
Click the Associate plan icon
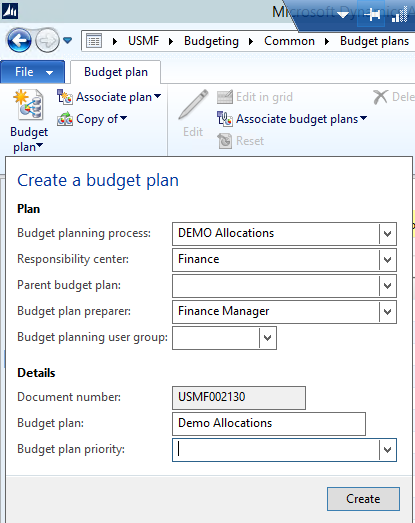point(64,97)
